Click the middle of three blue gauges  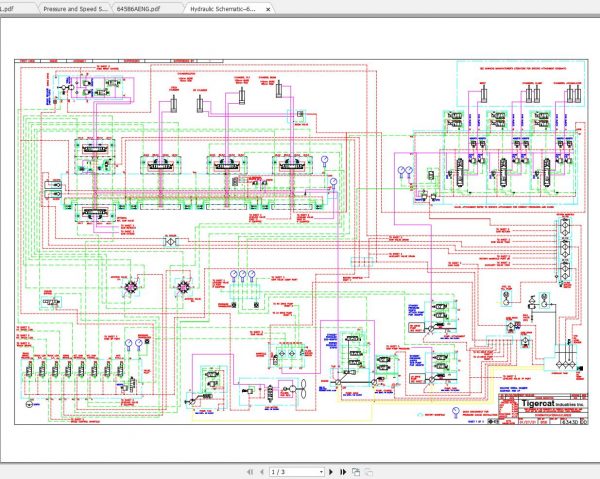243,276
